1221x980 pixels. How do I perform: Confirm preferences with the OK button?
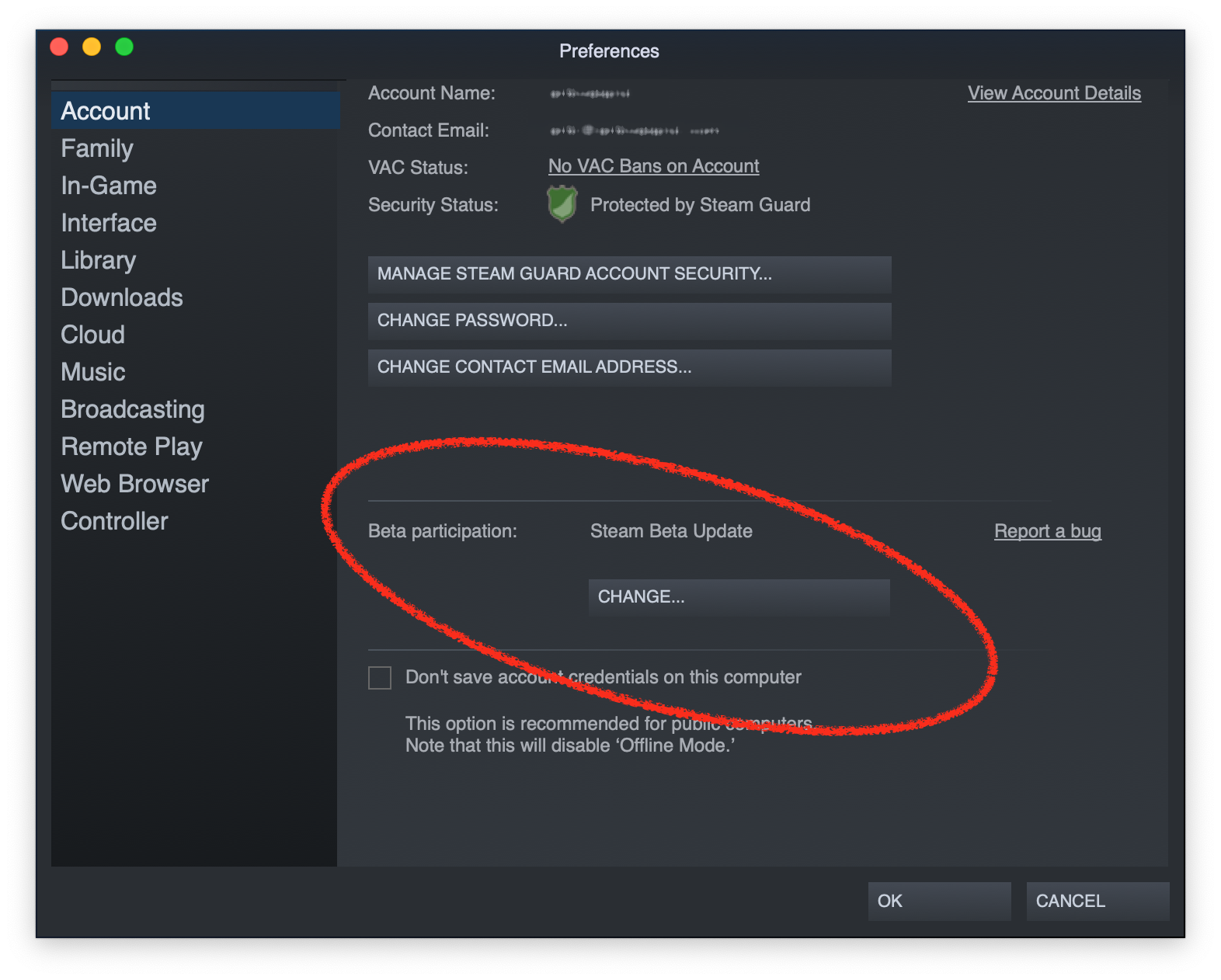[939, 901]
